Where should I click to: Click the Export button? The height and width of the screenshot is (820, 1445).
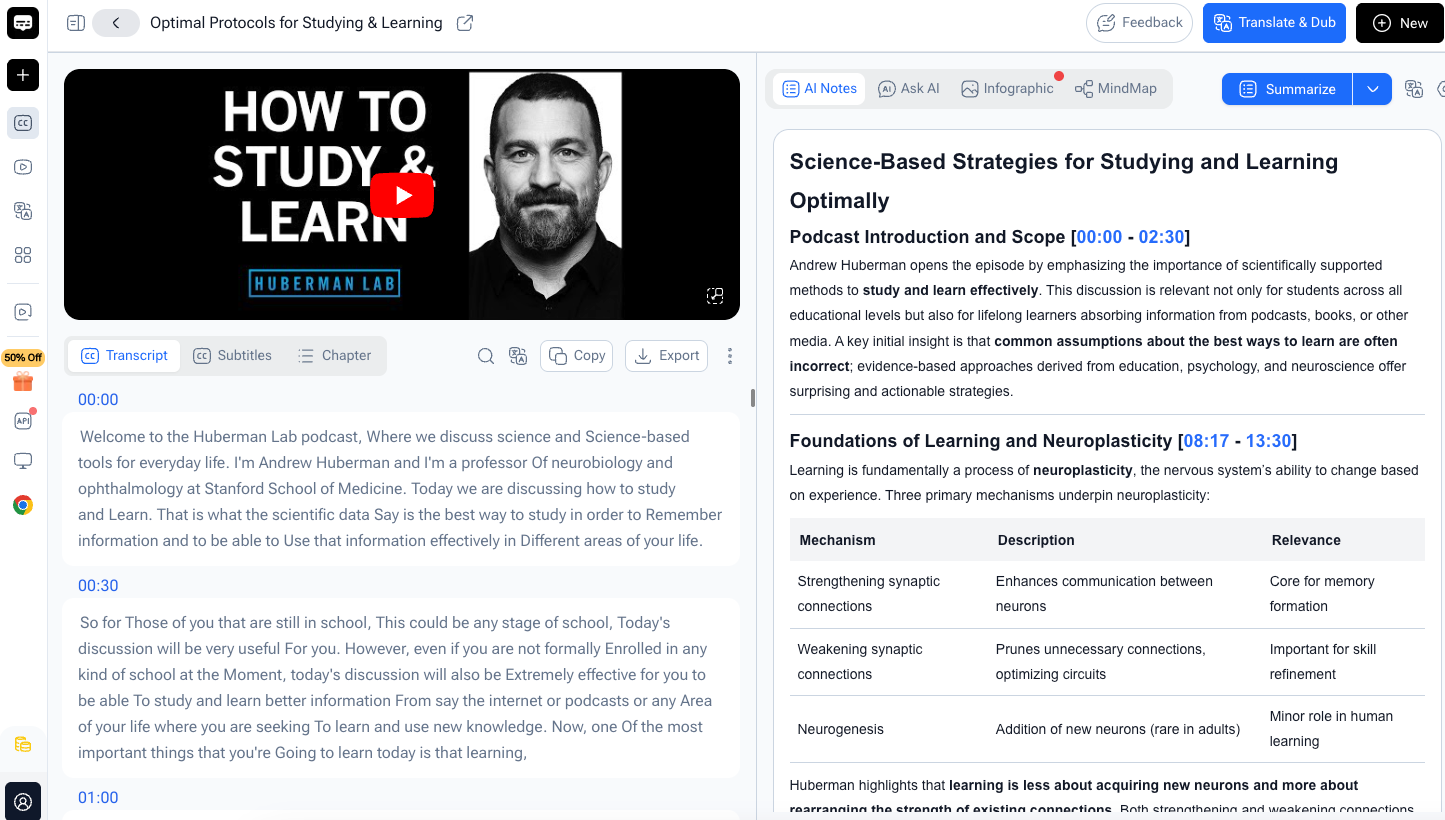(667, 356)
